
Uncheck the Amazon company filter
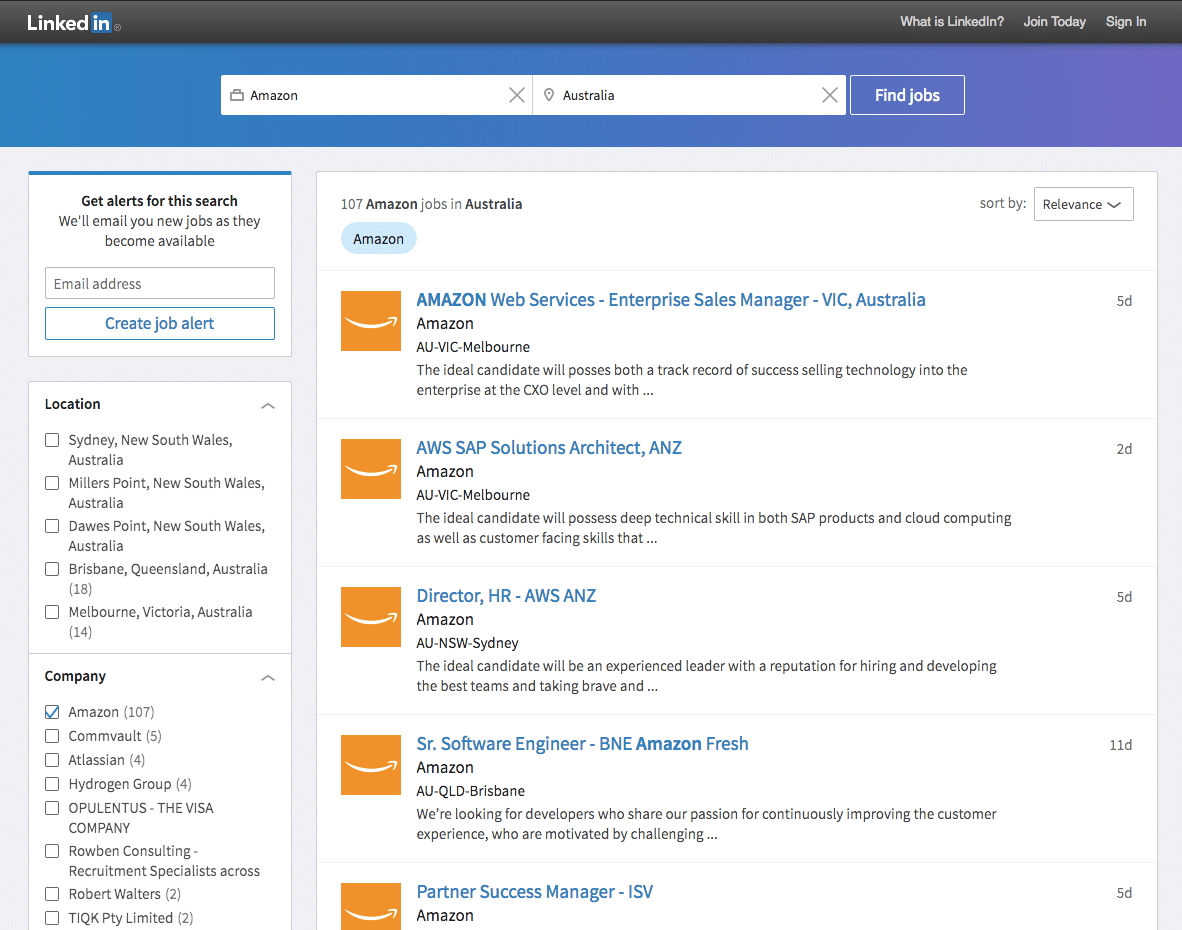[x=52, y=712]
